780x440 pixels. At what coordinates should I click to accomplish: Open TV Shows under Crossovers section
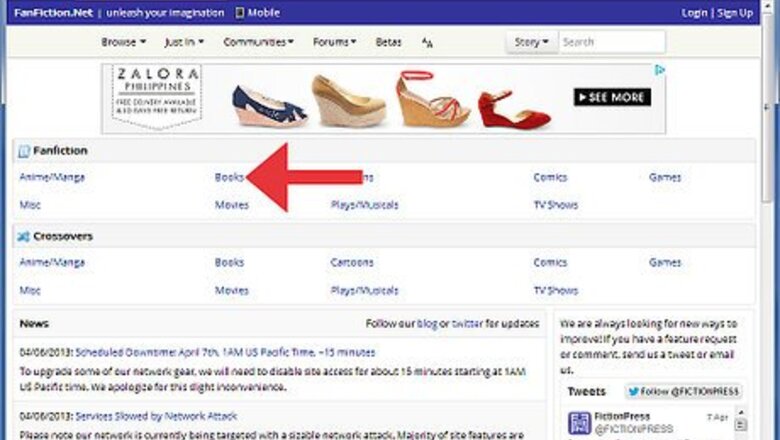pos(555,290)
